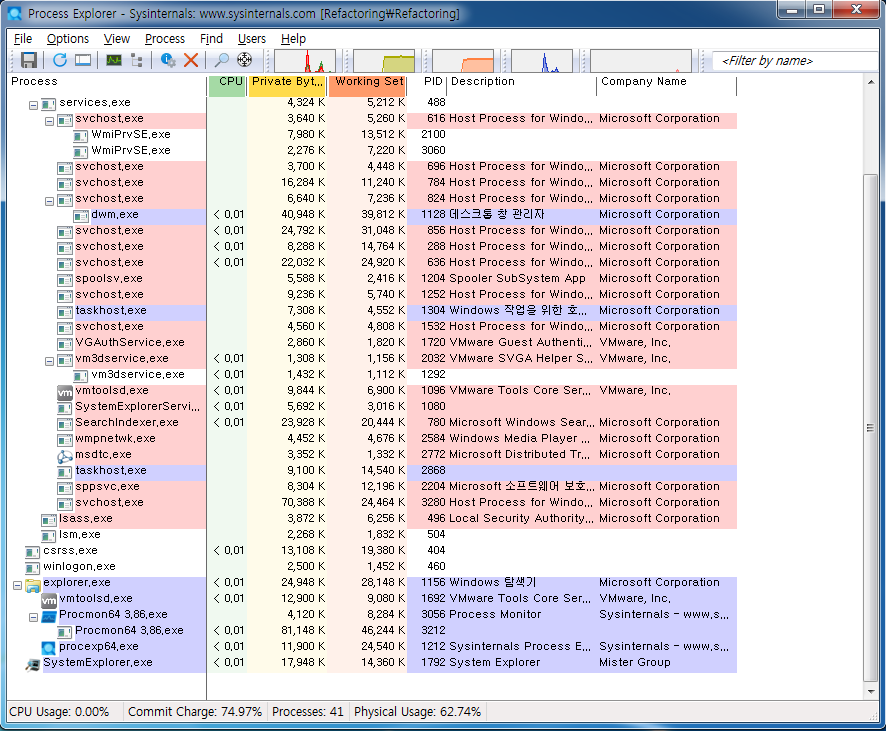
Task: Click the Refresh Now toolbar icon
Action: tap(59, 60)
